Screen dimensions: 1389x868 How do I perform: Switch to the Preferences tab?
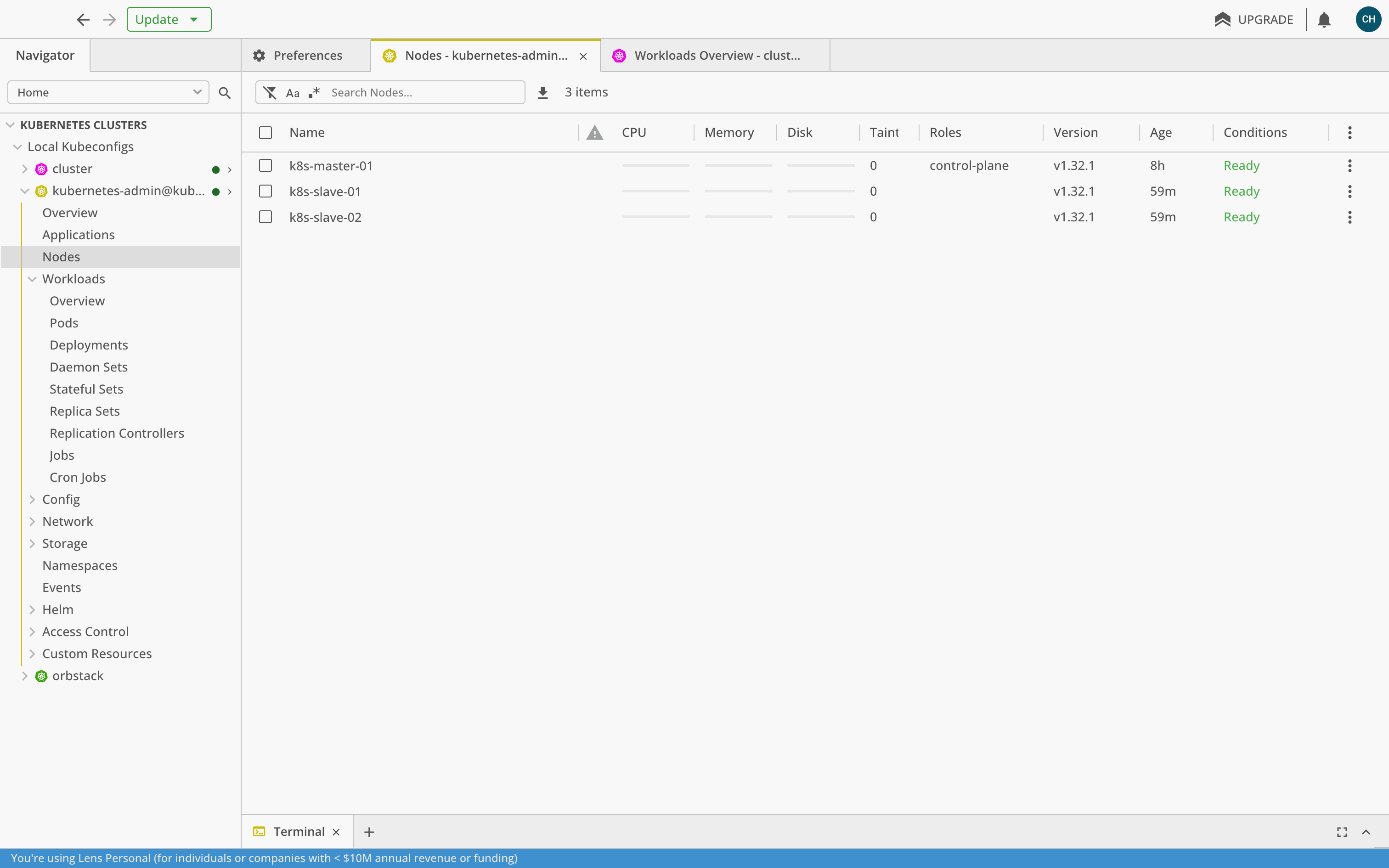coord(306,56)
